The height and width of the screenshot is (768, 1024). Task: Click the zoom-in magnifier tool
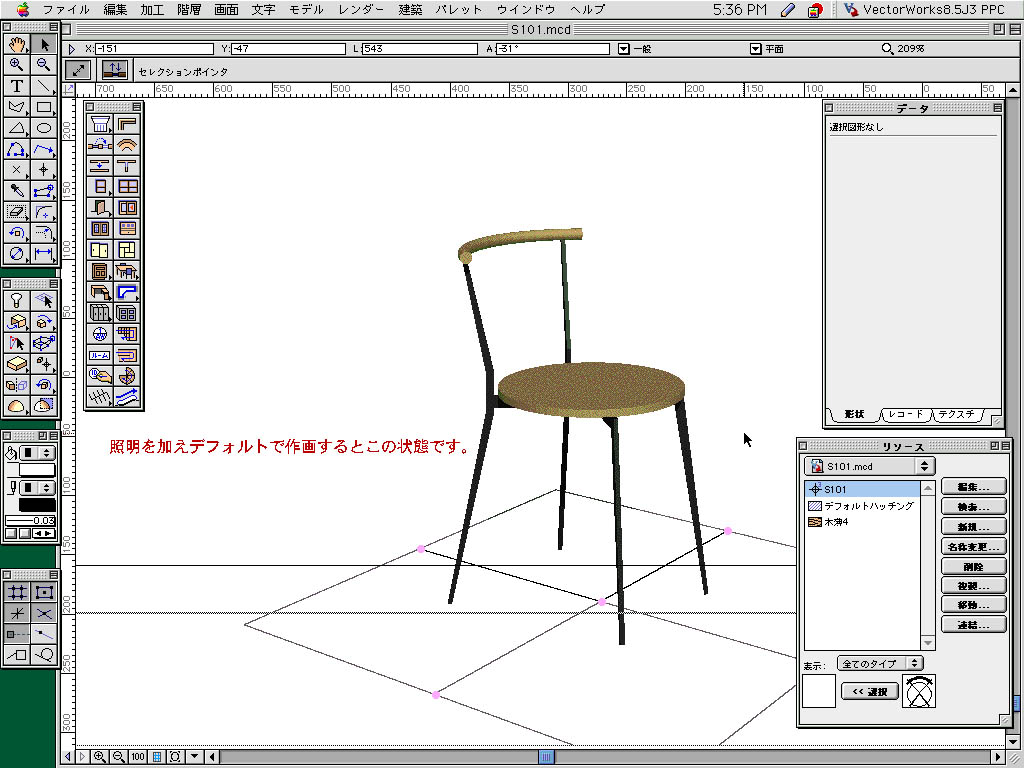coord(17,64)
